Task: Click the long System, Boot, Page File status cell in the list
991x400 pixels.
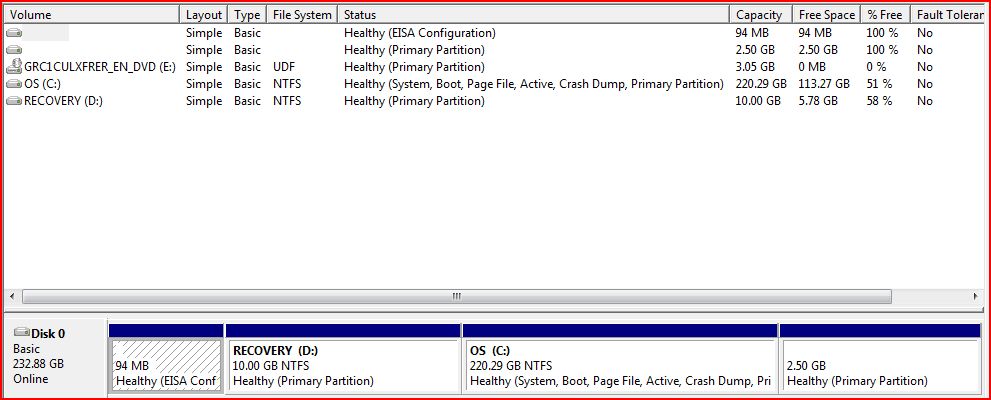Action: point(533,83)
